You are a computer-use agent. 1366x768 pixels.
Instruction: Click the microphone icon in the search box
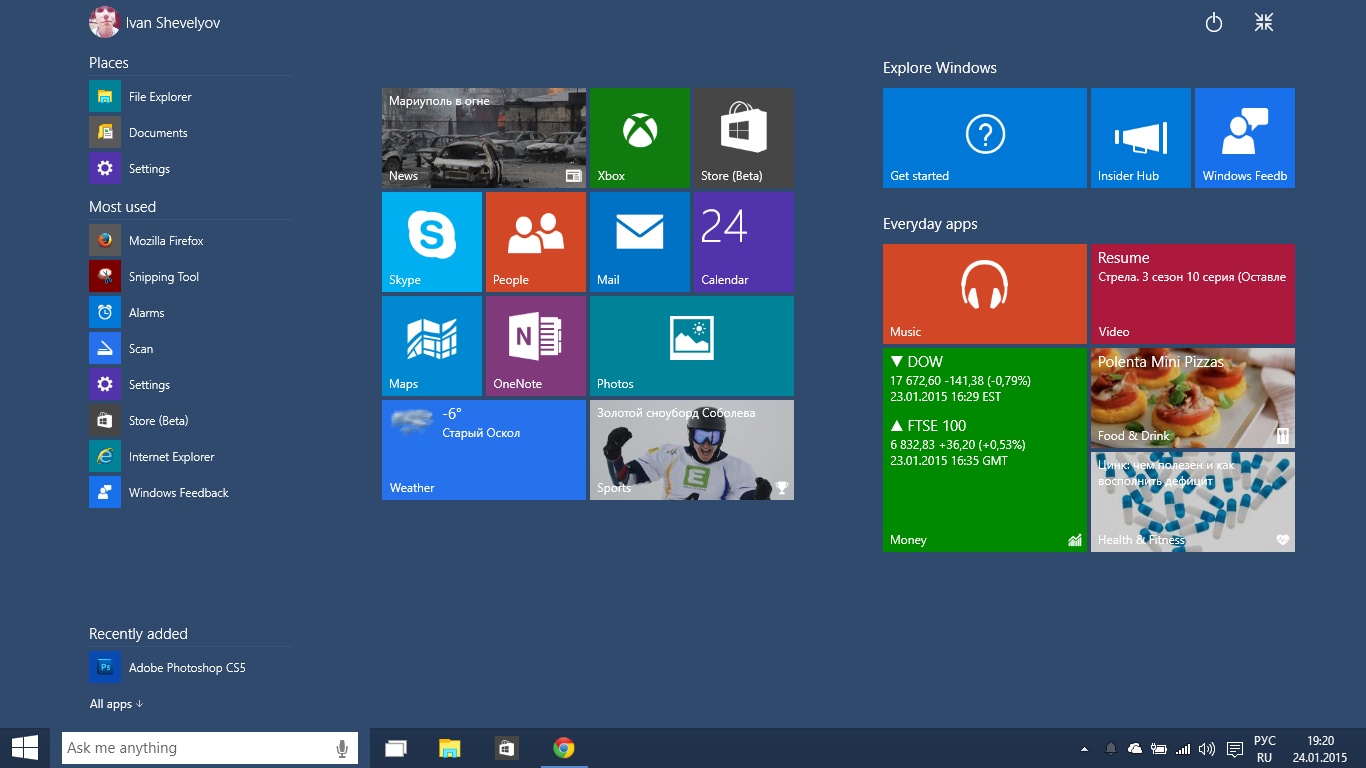click(x=342, y=748)
